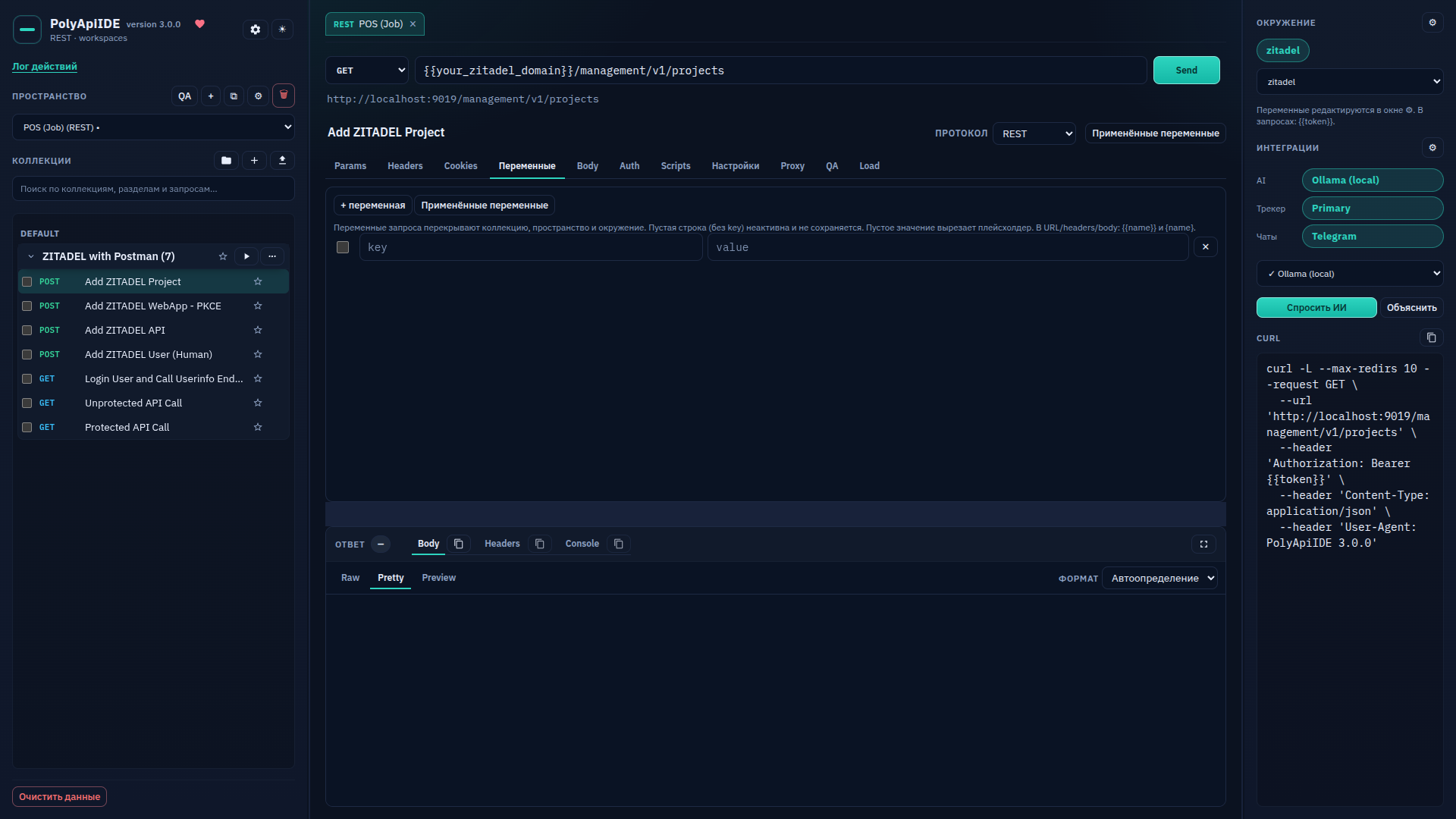Check the Login User and Call Userinfo checkbox
Screen dimensions: 1456x819
click(27, 379)
